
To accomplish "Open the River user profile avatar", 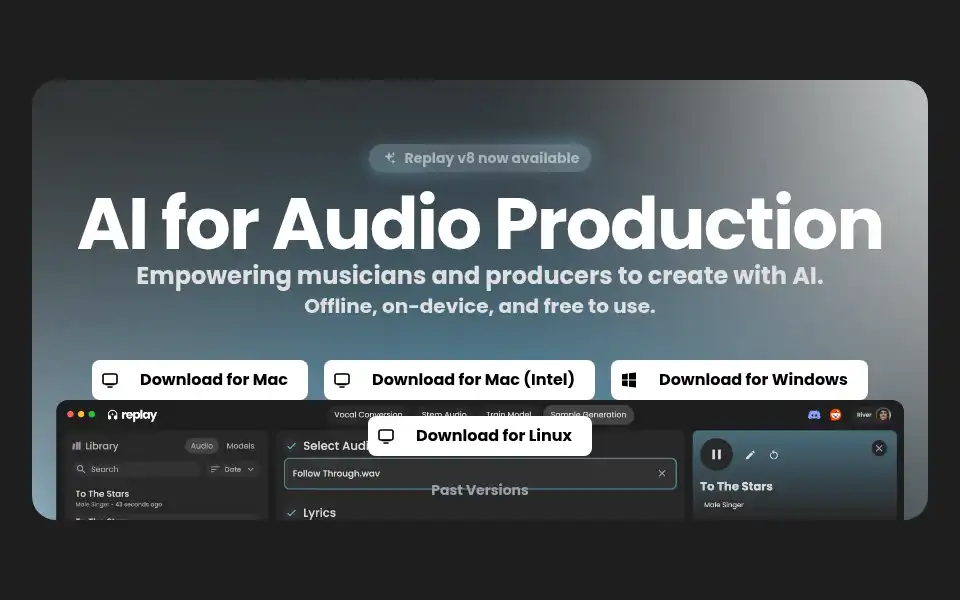I will coord(883,414).
